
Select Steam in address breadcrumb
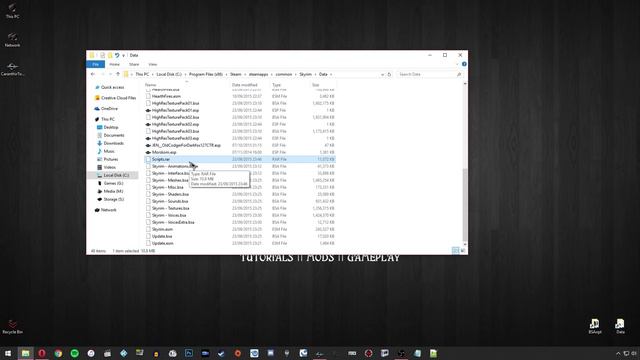click(x=236, y=74)
